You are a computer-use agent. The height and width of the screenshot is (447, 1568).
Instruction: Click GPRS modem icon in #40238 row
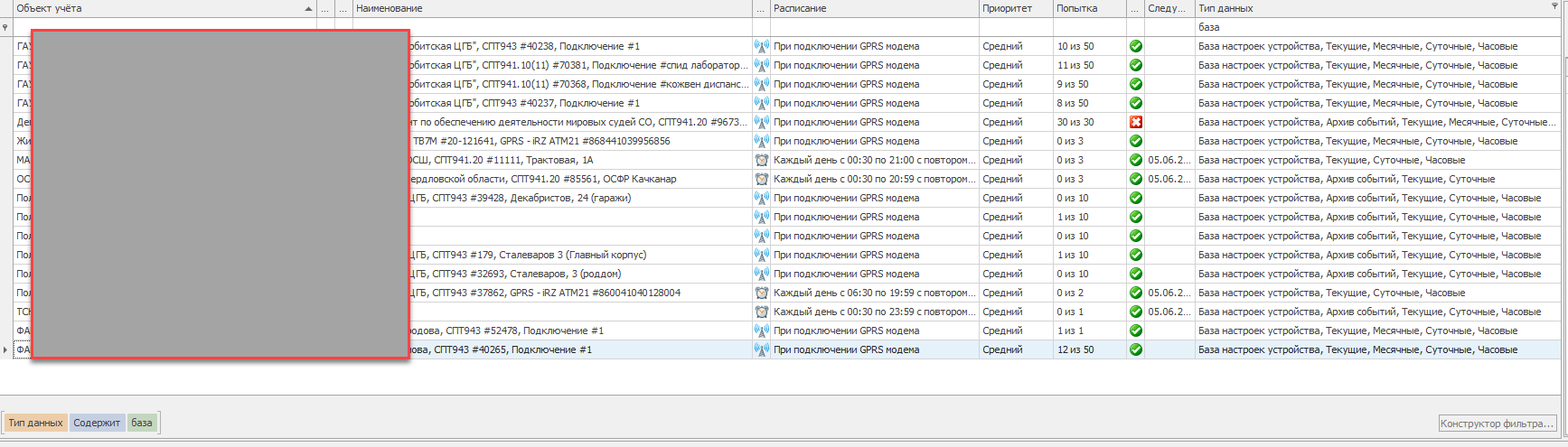pyautogui.click(x=761, y=46)
